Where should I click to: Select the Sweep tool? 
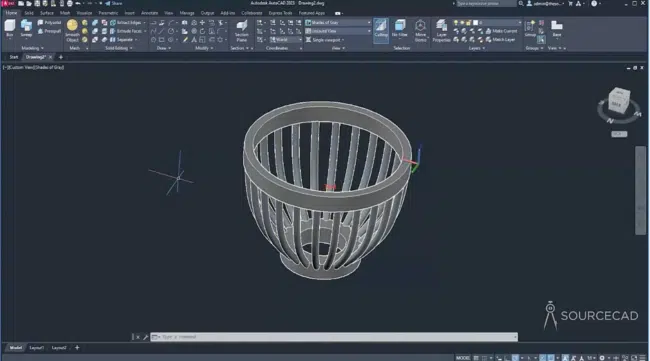pos(27,29)
